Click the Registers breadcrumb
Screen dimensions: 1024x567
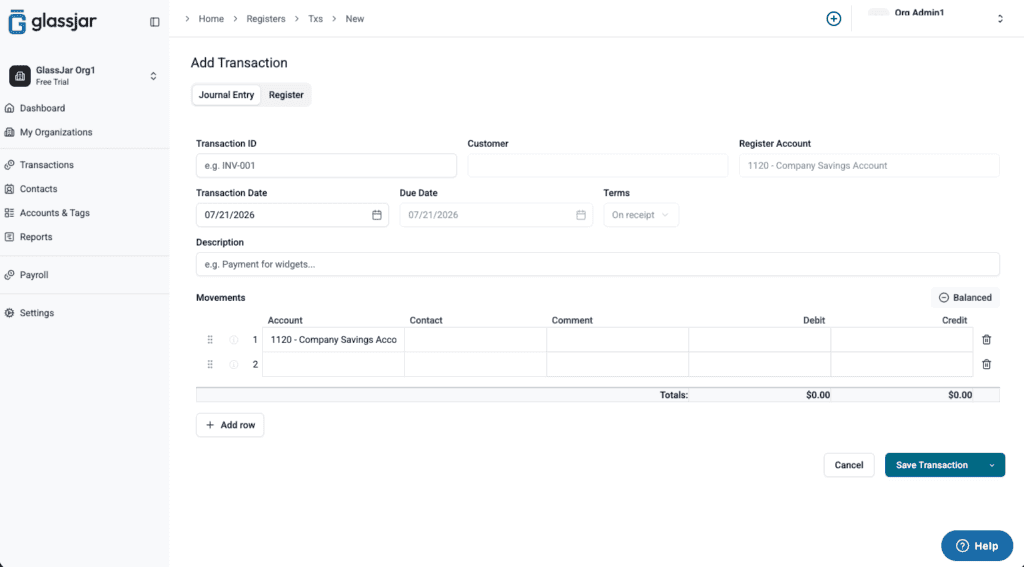pyautogui.click(x=266, y=19)
